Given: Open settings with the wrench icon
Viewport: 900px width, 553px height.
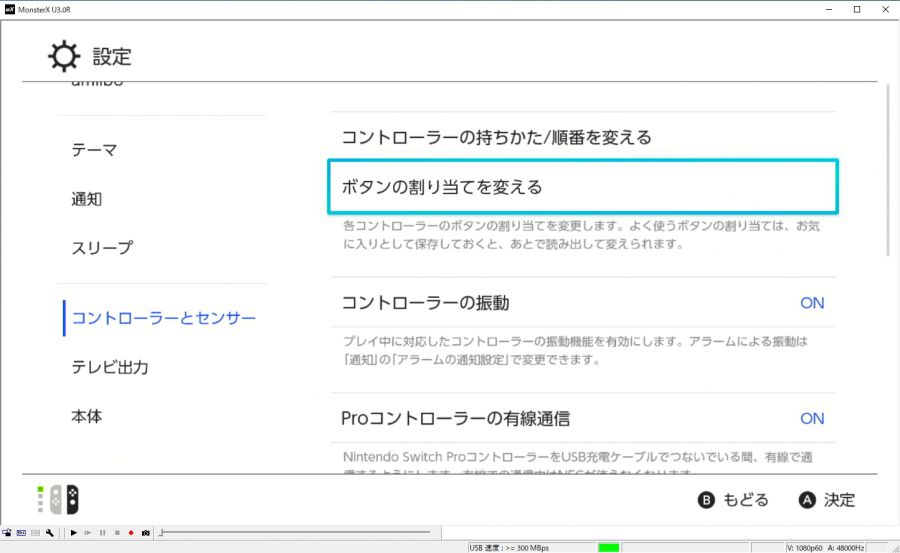Looking at the screenshot, I should [x=50, y=533].
